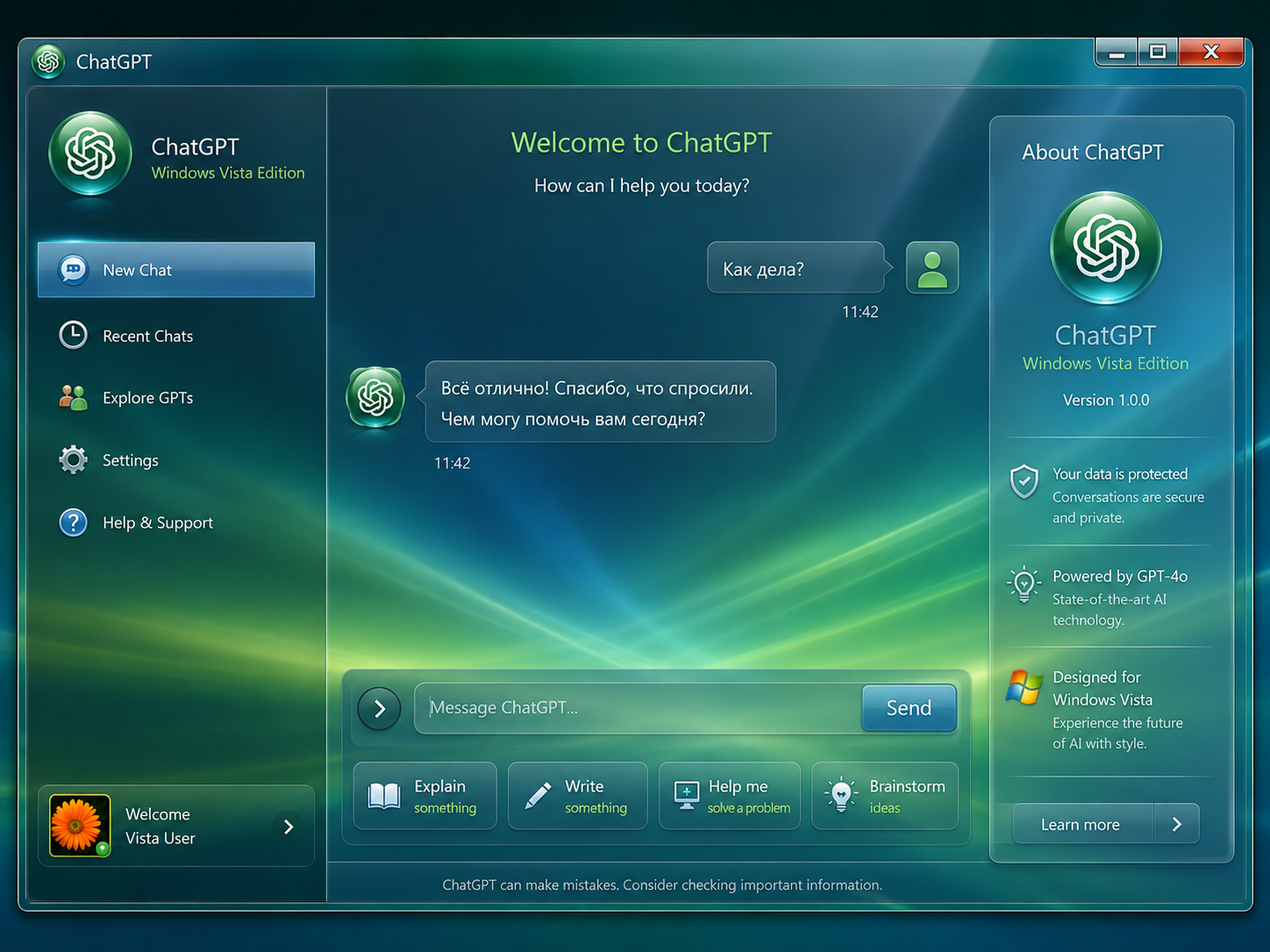Click the Help & Support question mark icon
This screenshot has width=1270, height=952.
73,522
